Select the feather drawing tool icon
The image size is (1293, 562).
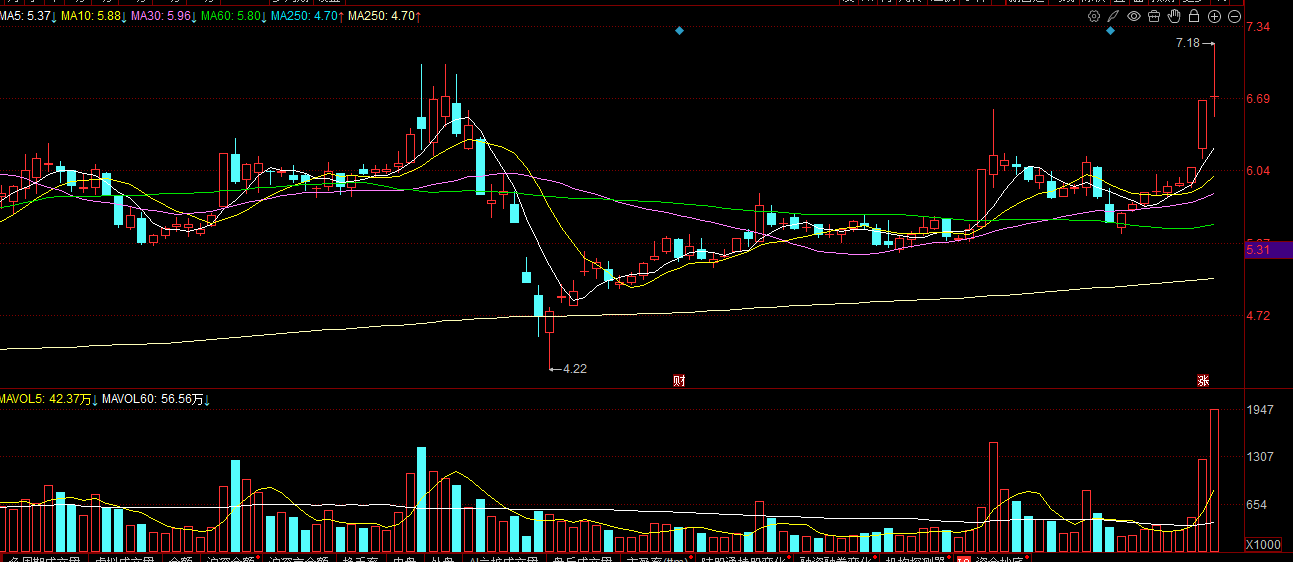[1114, 16]
